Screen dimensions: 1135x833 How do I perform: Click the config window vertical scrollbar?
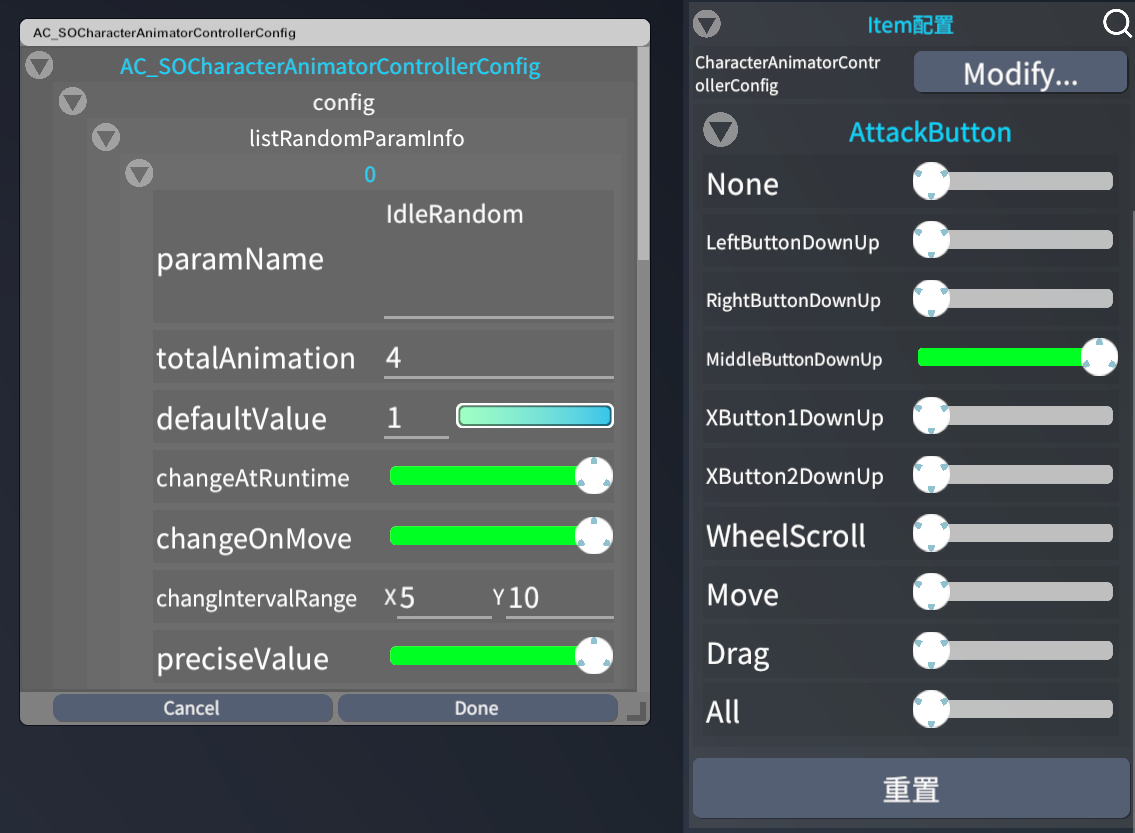coord(643,153)
